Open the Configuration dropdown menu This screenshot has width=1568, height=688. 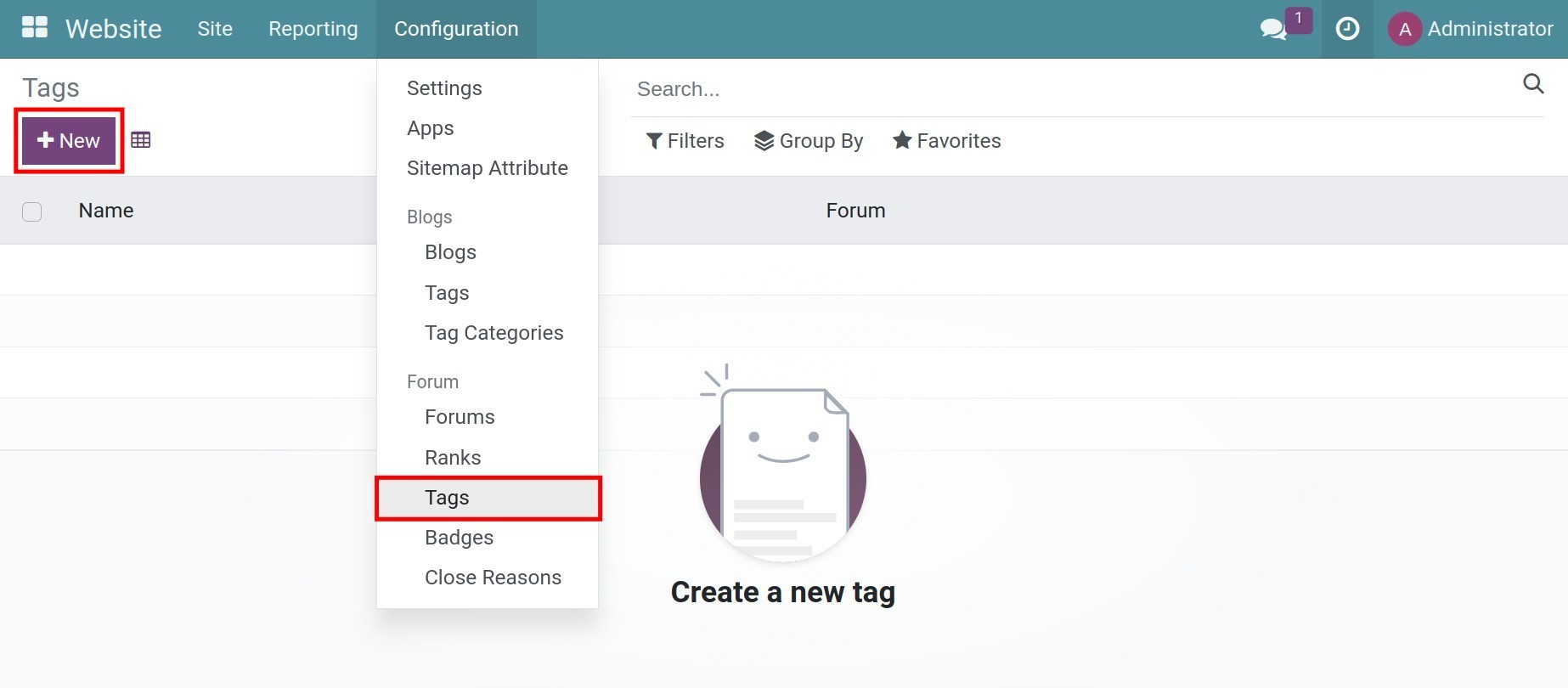coord(456,28)
